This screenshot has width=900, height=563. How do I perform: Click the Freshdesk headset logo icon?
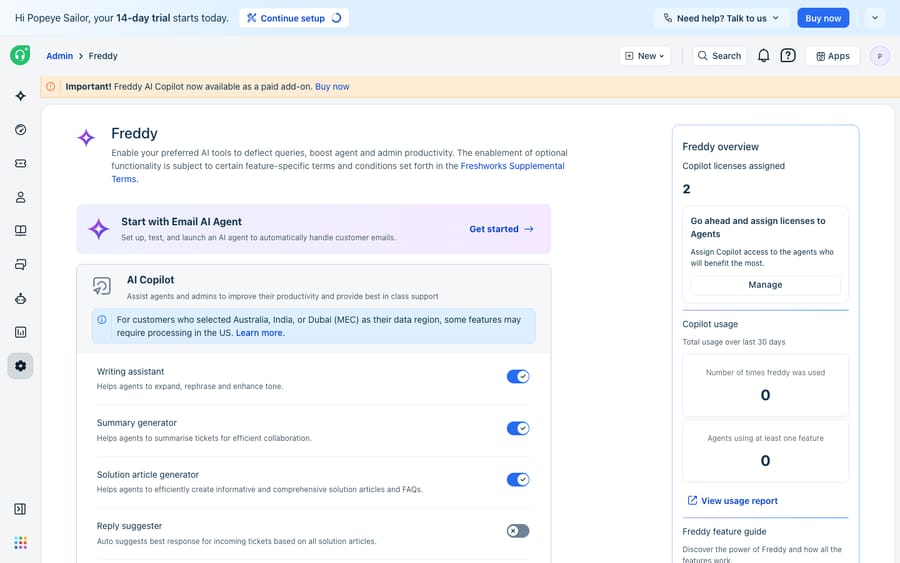pyautogui.click(x=20, y=55)
